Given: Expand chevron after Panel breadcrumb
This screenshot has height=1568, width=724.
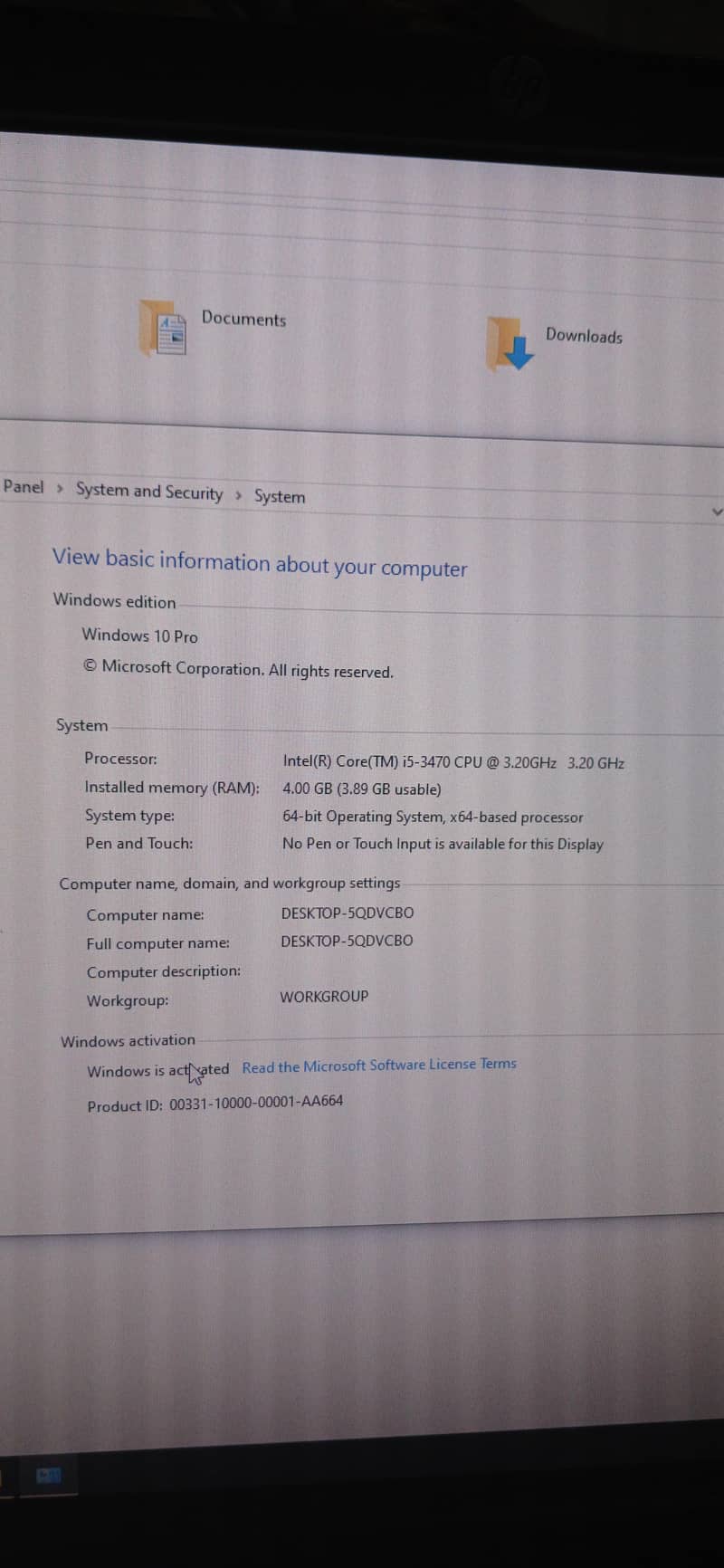Looking at the screenshot, I should (60, 489).
